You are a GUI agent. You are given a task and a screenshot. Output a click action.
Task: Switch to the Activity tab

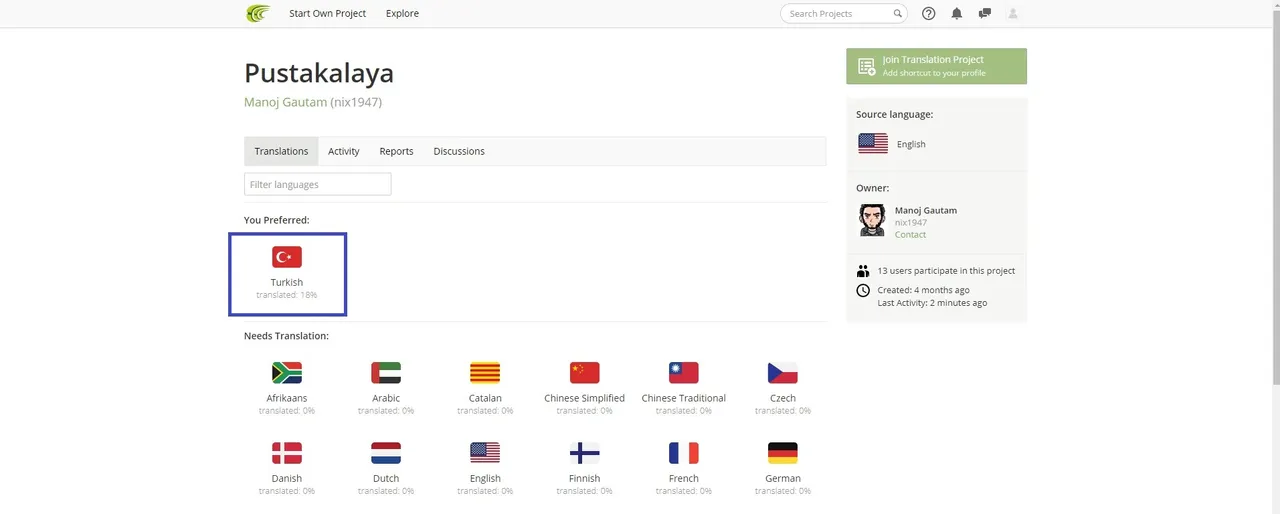(x=344, y=151)
